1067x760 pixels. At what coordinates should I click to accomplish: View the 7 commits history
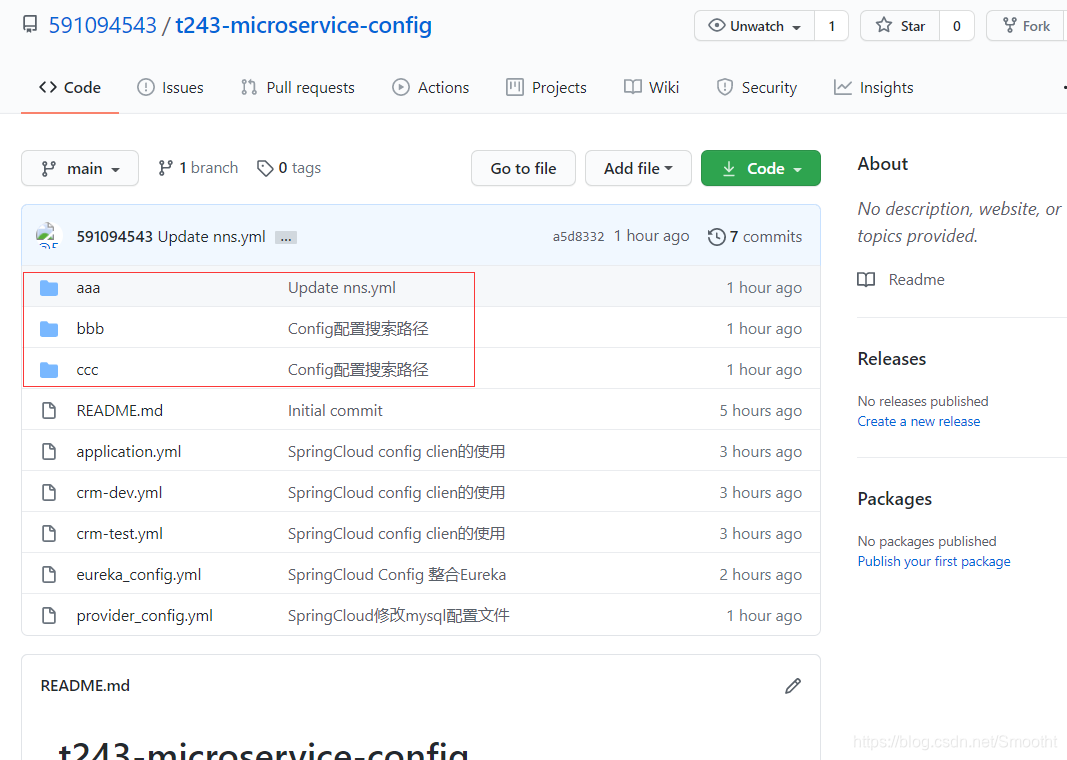(x=755, y=237)
